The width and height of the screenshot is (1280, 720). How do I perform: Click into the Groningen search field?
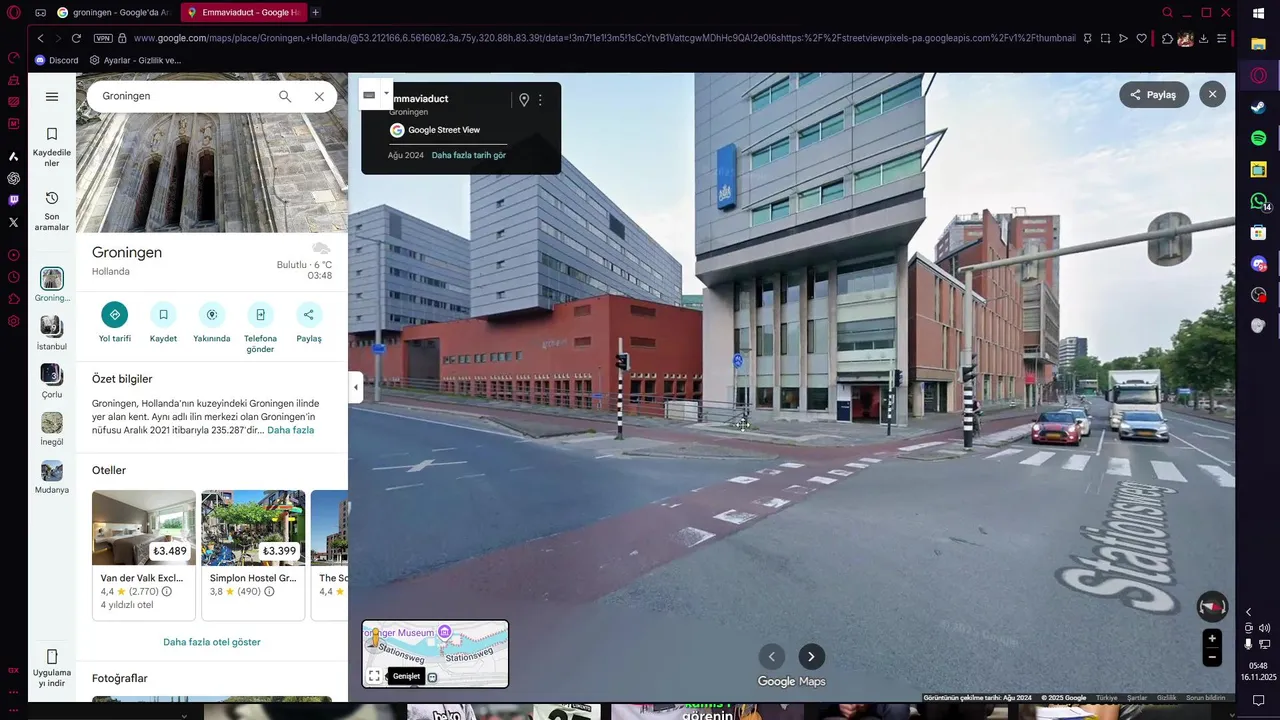tap(185, 96)
